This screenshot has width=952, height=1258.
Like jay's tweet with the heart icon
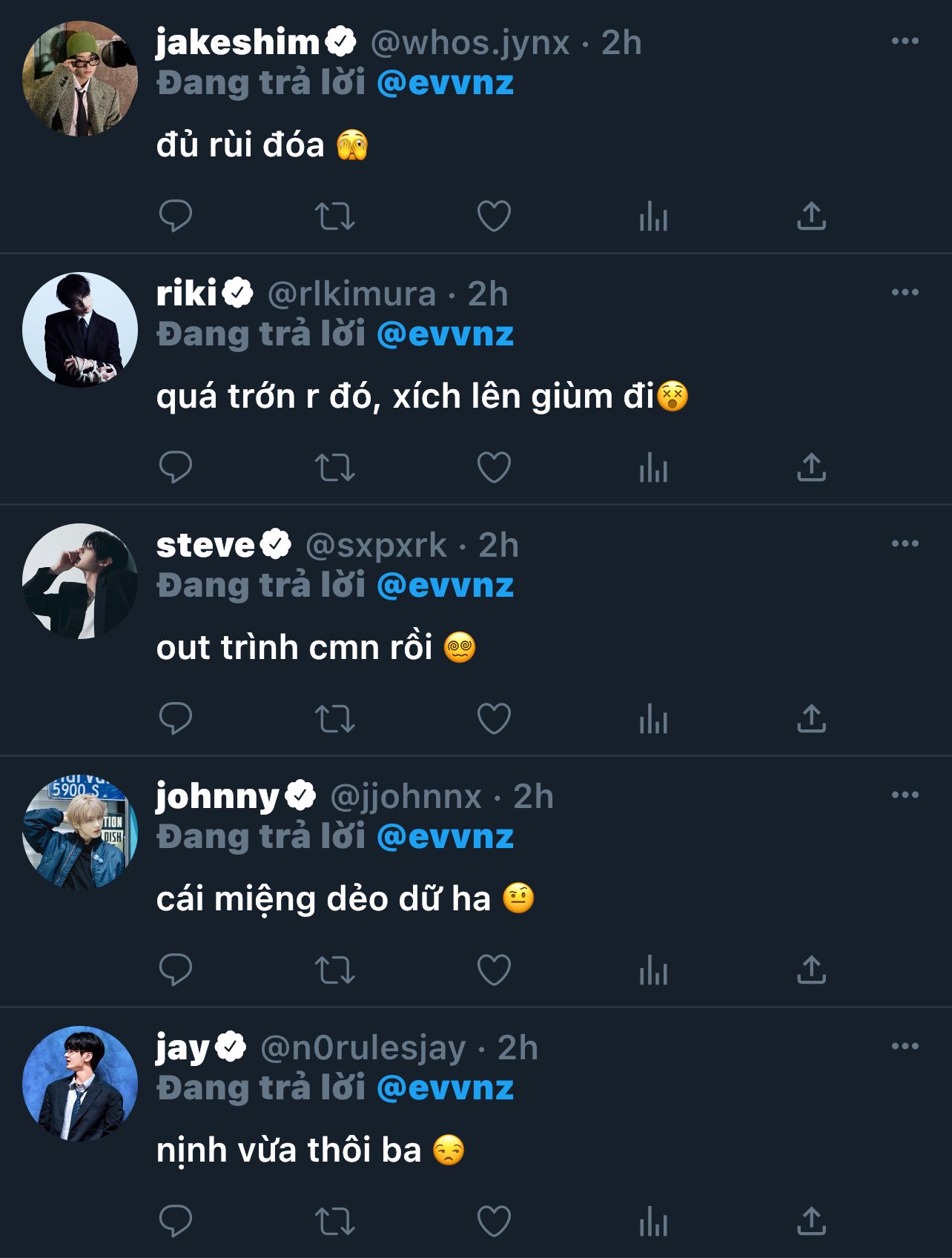(494, 1222)
